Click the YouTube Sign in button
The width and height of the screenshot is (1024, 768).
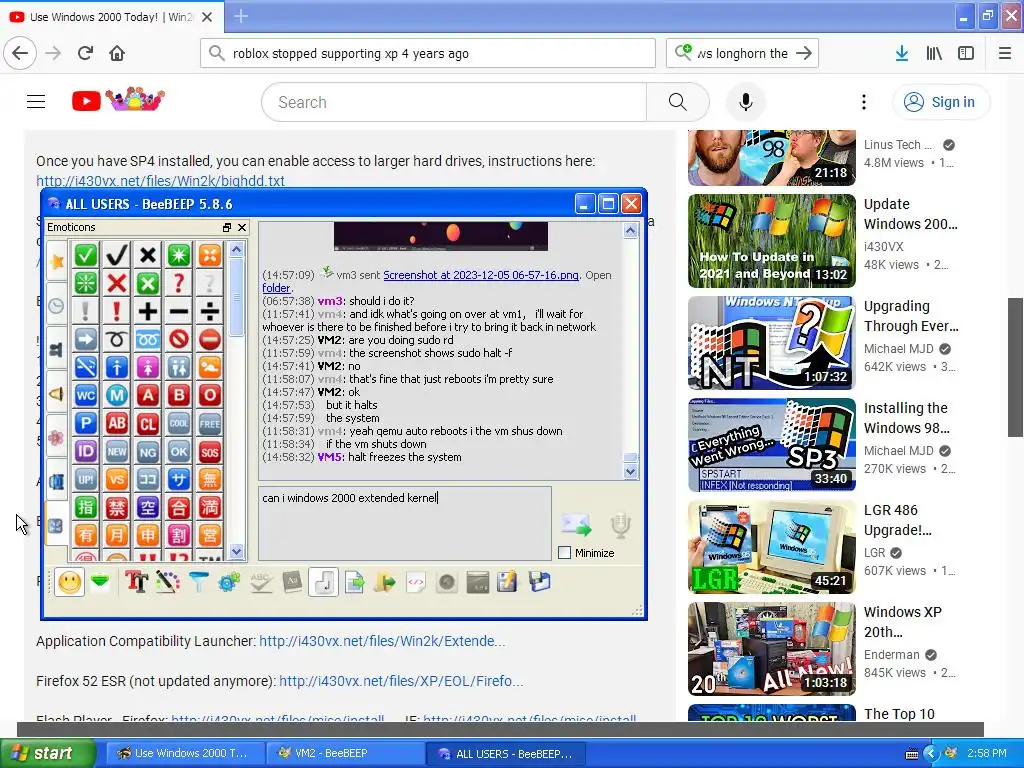pyautogui.click(x=941, y=102)
